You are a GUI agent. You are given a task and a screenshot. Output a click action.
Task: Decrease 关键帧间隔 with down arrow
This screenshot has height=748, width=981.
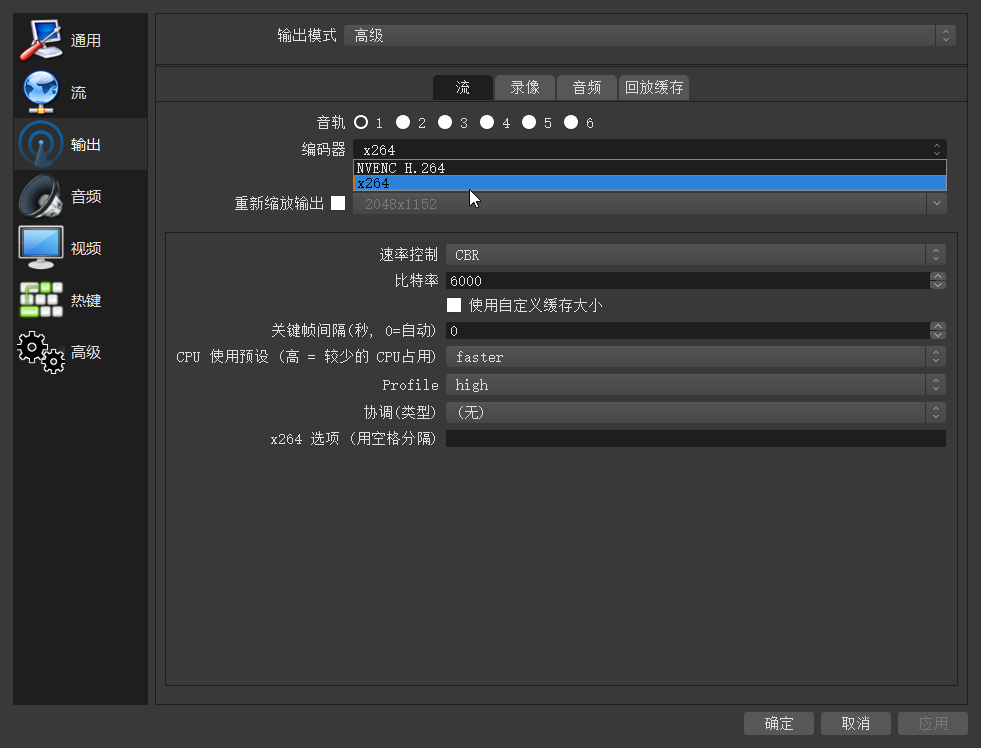(937, 335)
